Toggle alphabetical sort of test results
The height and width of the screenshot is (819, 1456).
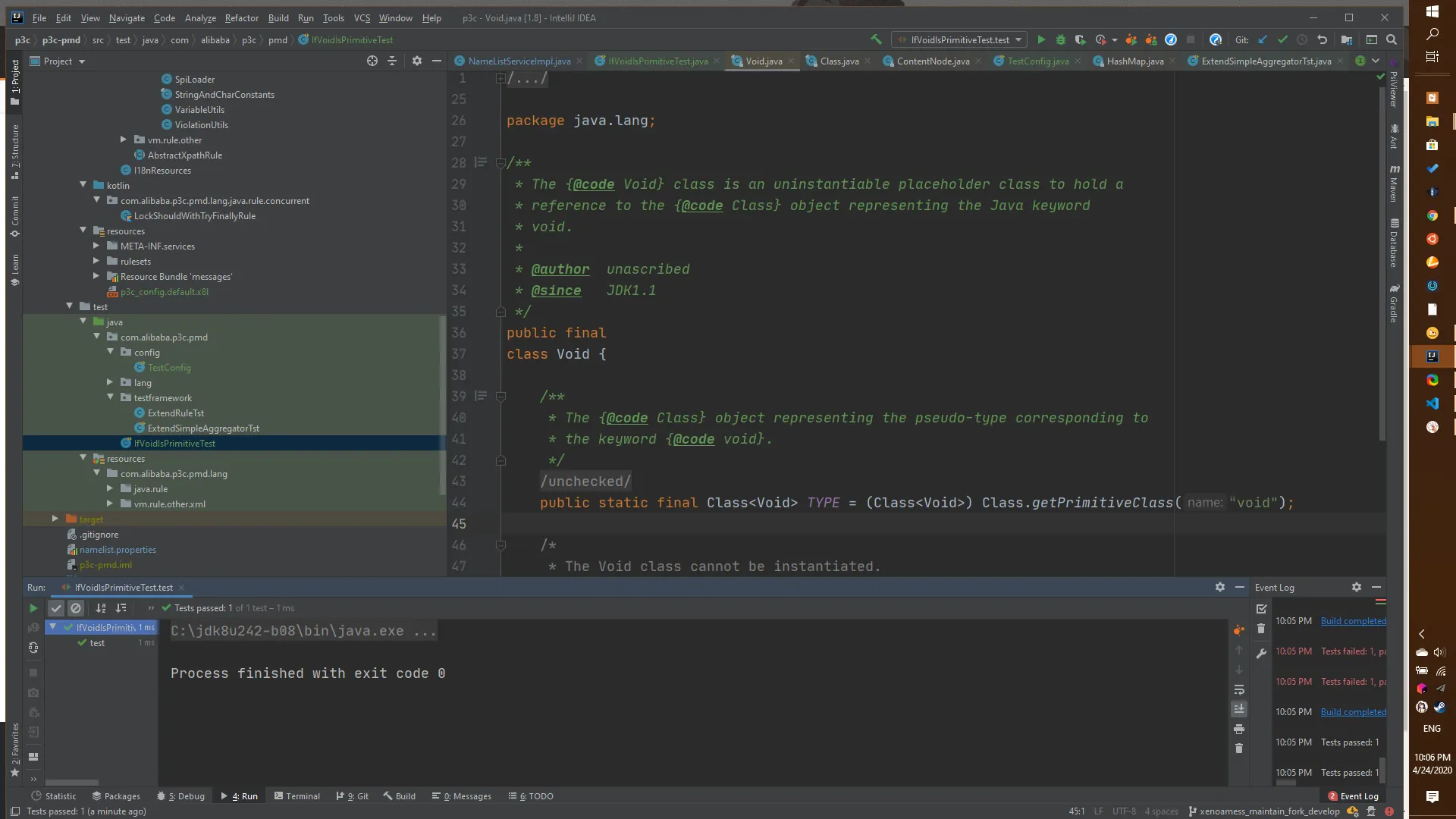(x=101, y=608)
